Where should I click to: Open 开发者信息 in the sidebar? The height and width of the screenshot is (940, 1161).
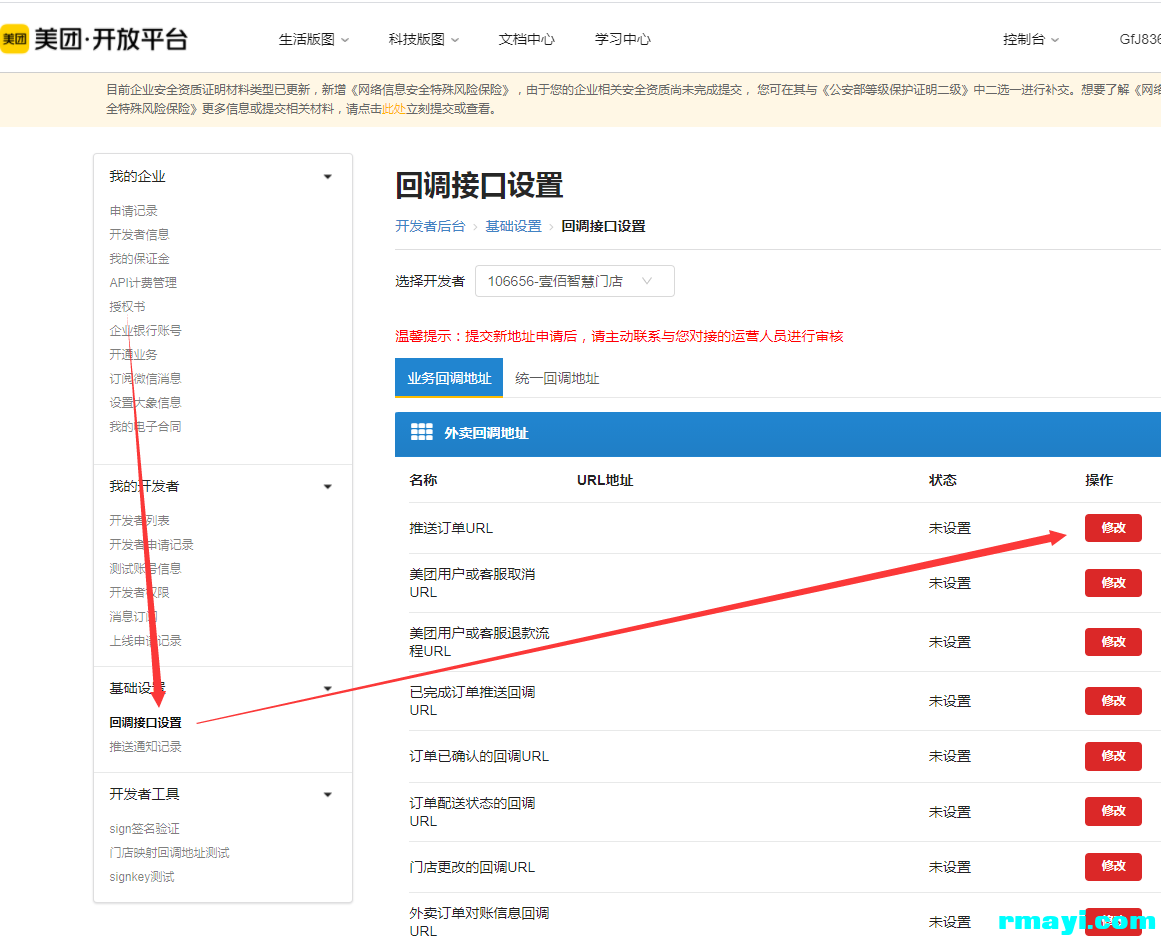[139, 235]
